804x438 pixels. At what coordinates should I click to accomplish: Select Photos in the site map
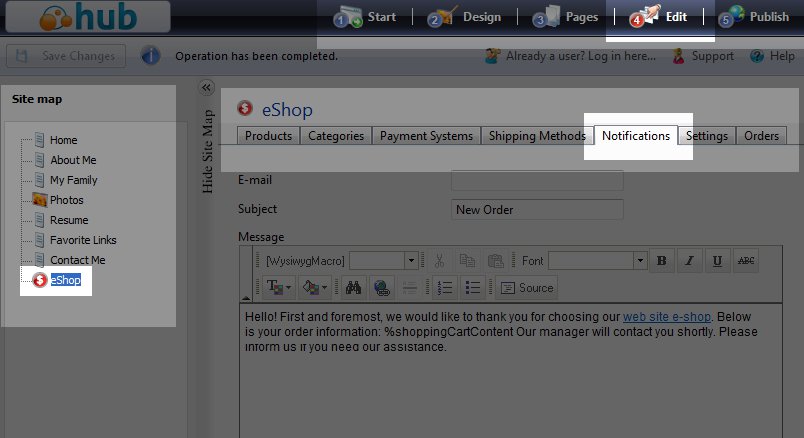[66, 200]
